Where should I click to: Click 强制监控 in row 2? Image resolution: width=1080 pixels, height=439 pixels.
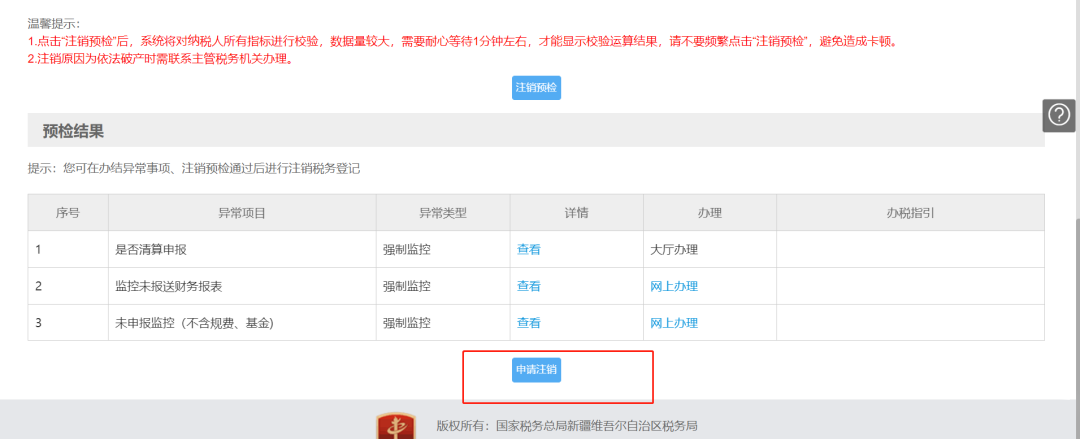coord(406,286)
